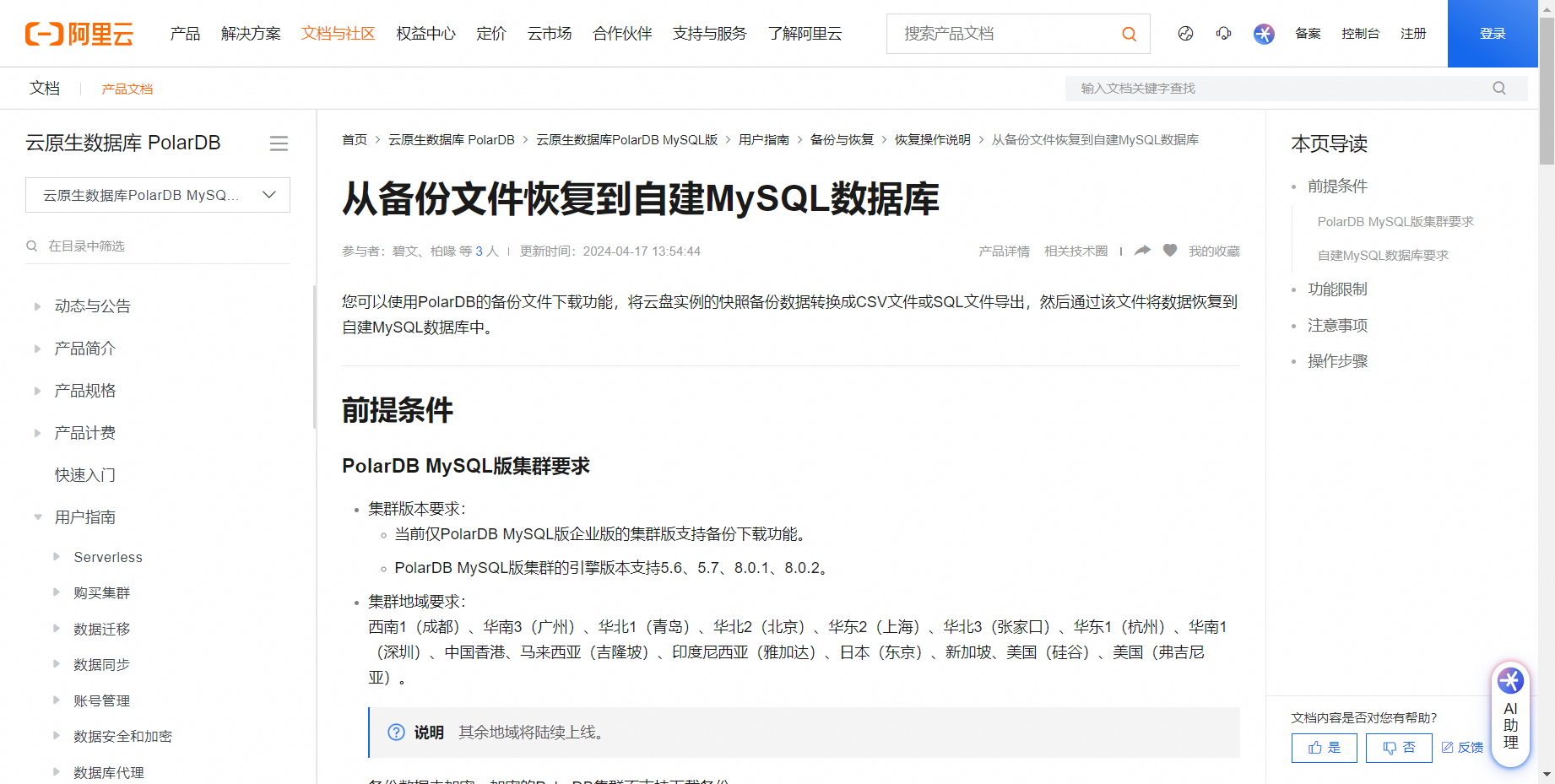Image resolution: width=1555 pixels, height=784 pixels.
Task: Expand the Serverless tree item
Action: point(57,557)
